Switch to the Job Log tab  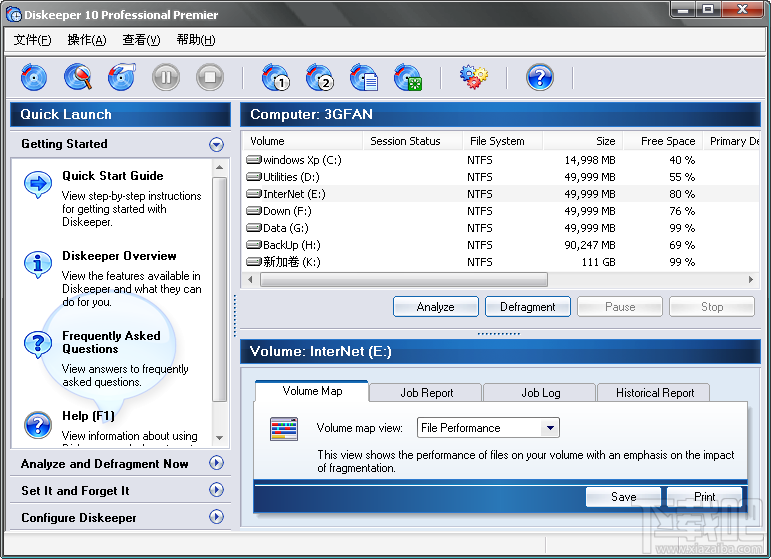(x=540, y=393)
